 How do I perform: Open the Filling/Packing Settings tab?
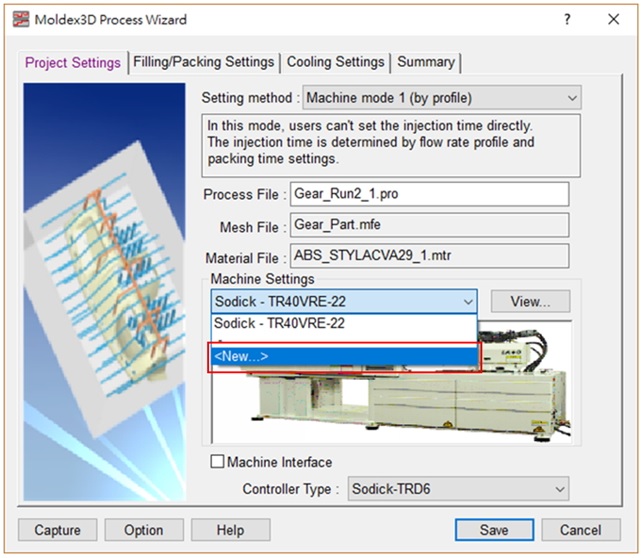point(203,62)
